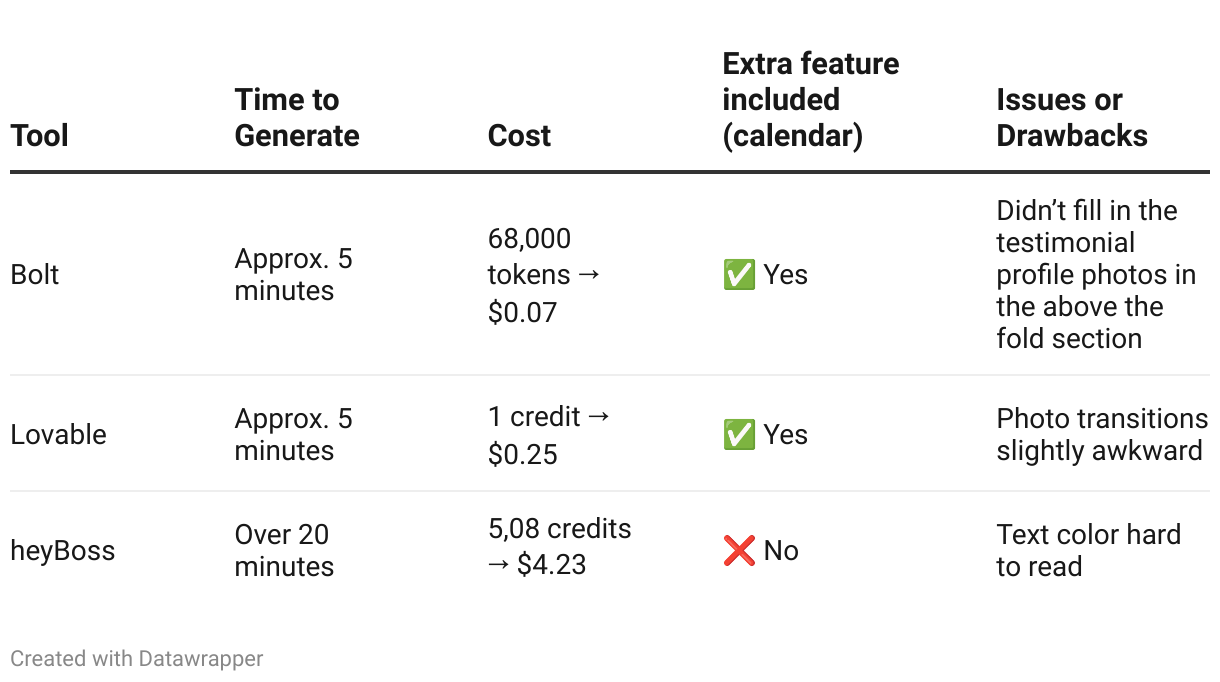Click the 5,08 credits → $4.23 cell
This screenshot has width=1220, height=682.
[x=560, y=546]
